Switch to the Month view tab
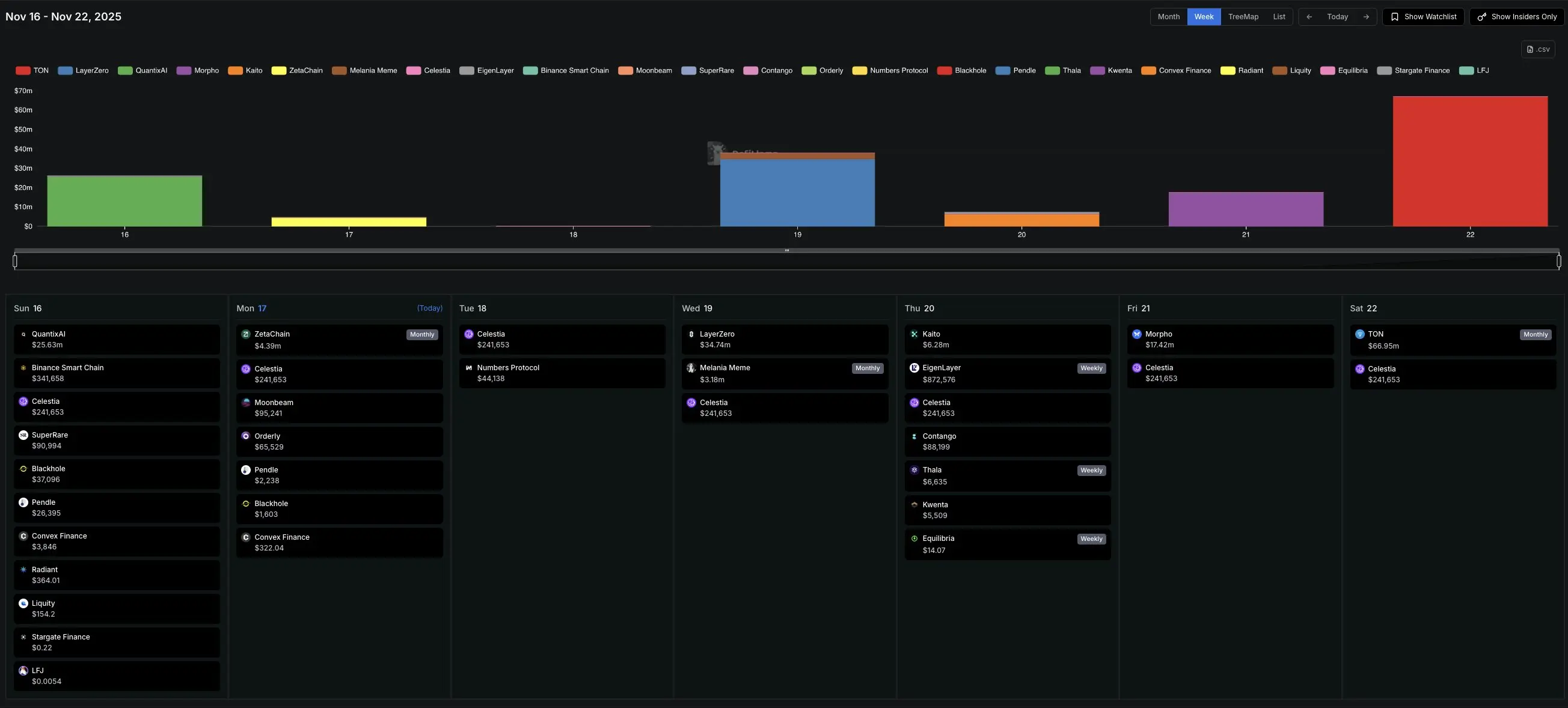Screen dimensions: 1568x708 [1168, 17]
